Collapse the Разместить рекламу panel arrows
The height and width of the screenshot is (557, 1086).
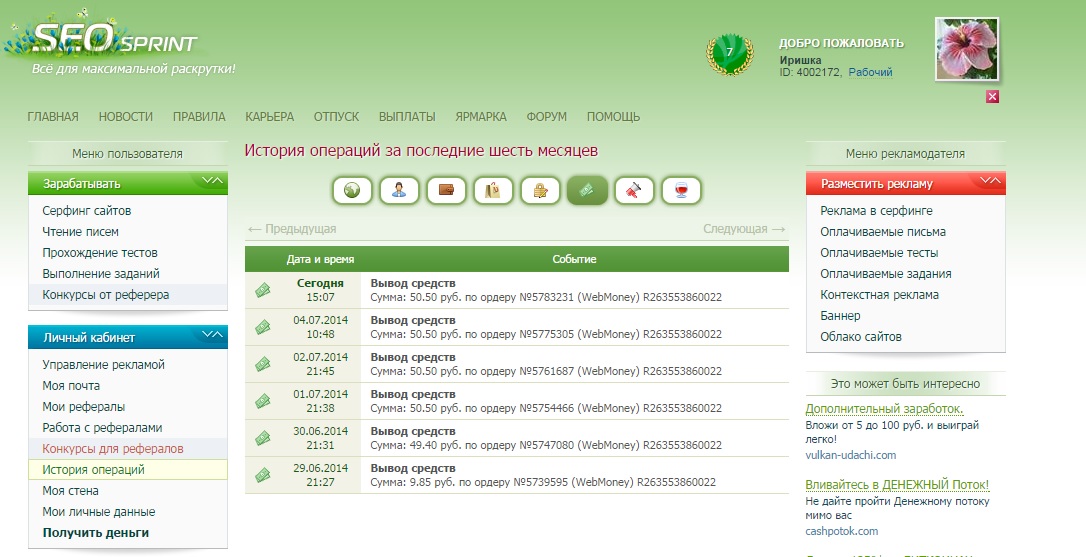click(x=990, y=182)
